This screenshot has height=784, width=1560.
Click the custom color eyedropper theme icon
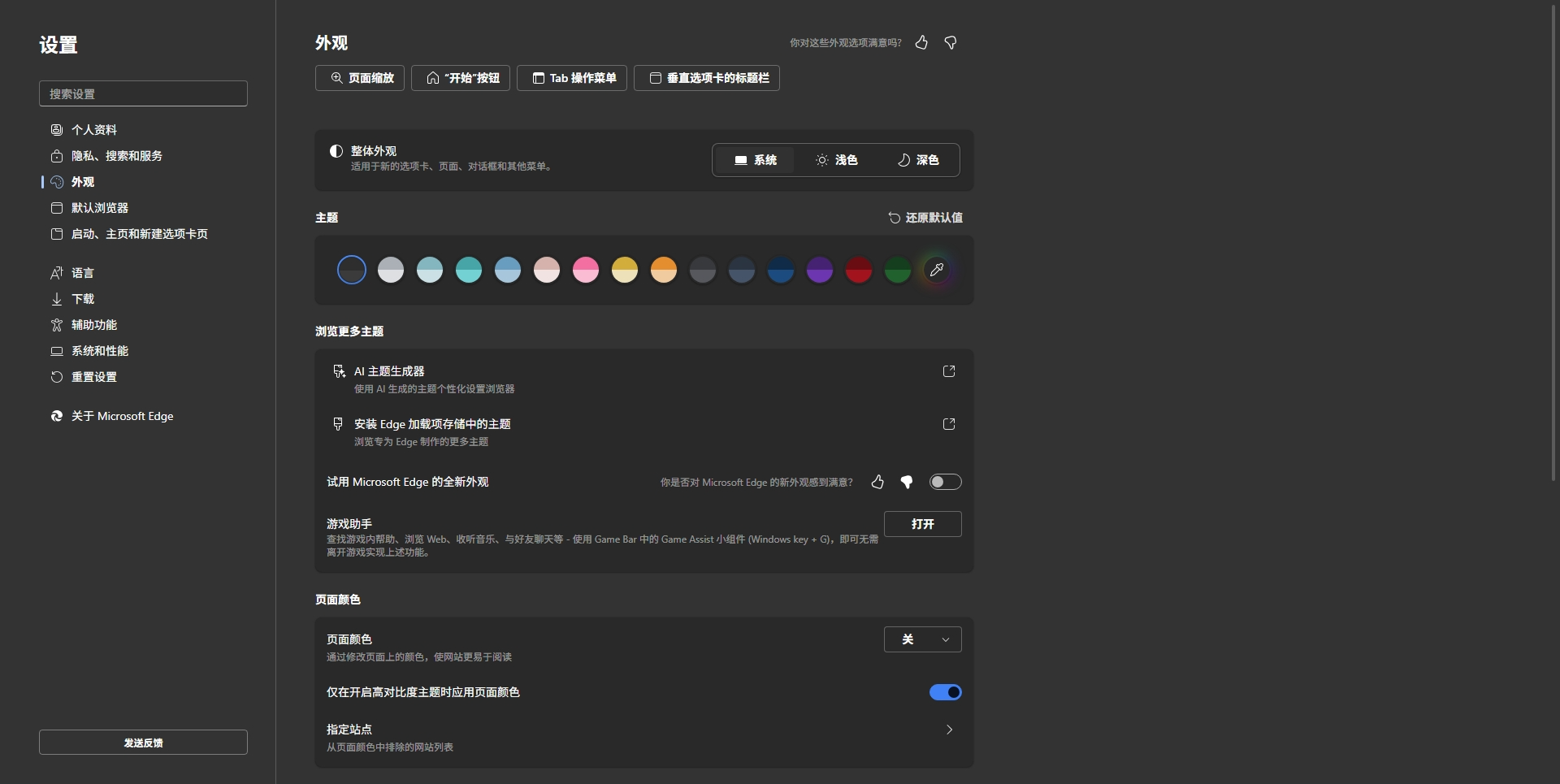coord(937,270)
